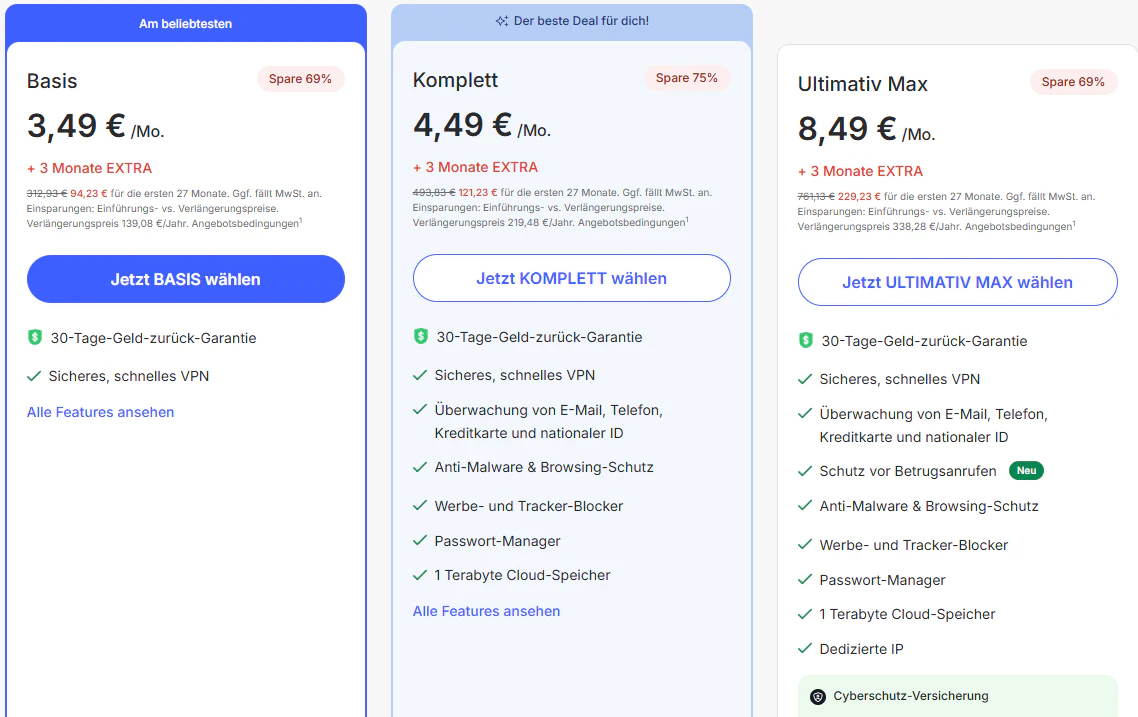This screenshot has width=1138, height=717.
Task: Click green shield icon in Ultimativ Max plan
Action: point(806,340)
